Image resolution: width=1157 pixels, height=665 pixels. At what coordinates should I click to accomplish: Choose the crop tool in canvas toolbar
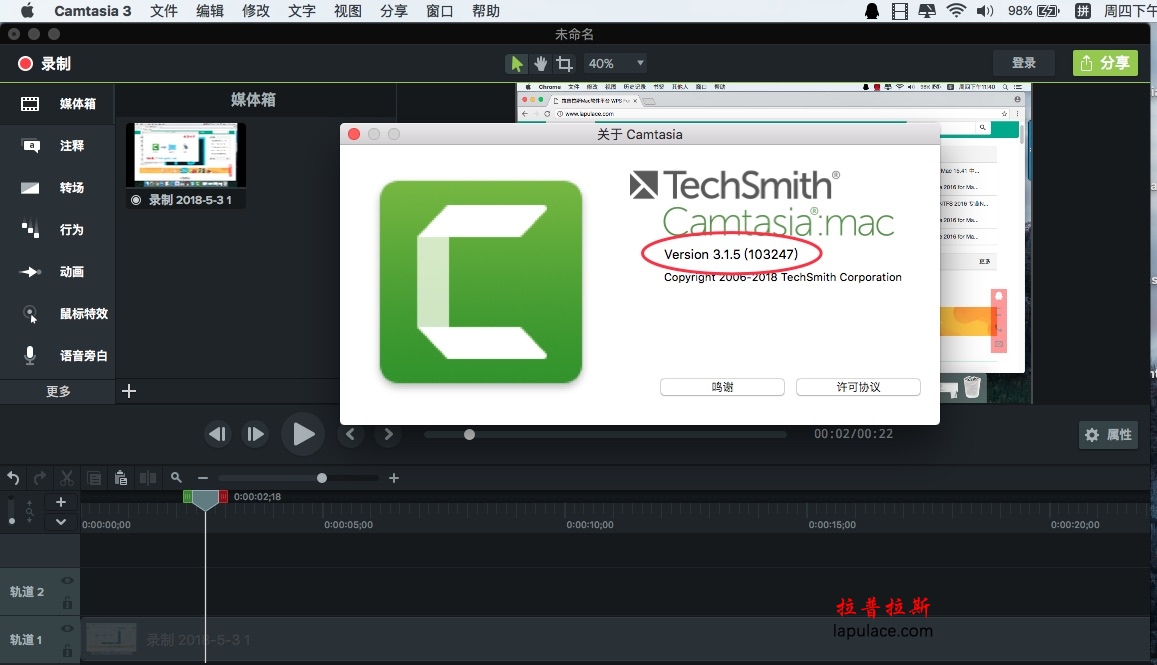tap(564, 64)
